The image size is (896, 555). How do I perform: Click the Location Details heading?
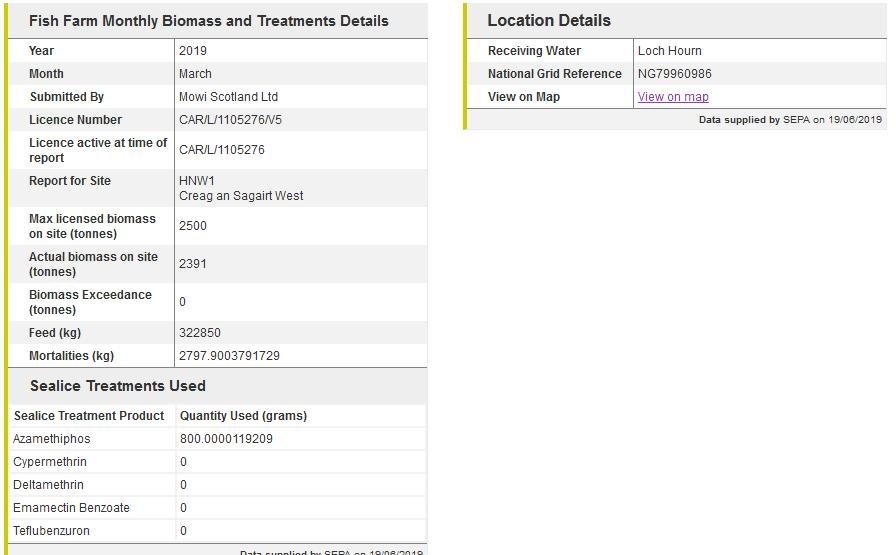[x=549, y=21]
